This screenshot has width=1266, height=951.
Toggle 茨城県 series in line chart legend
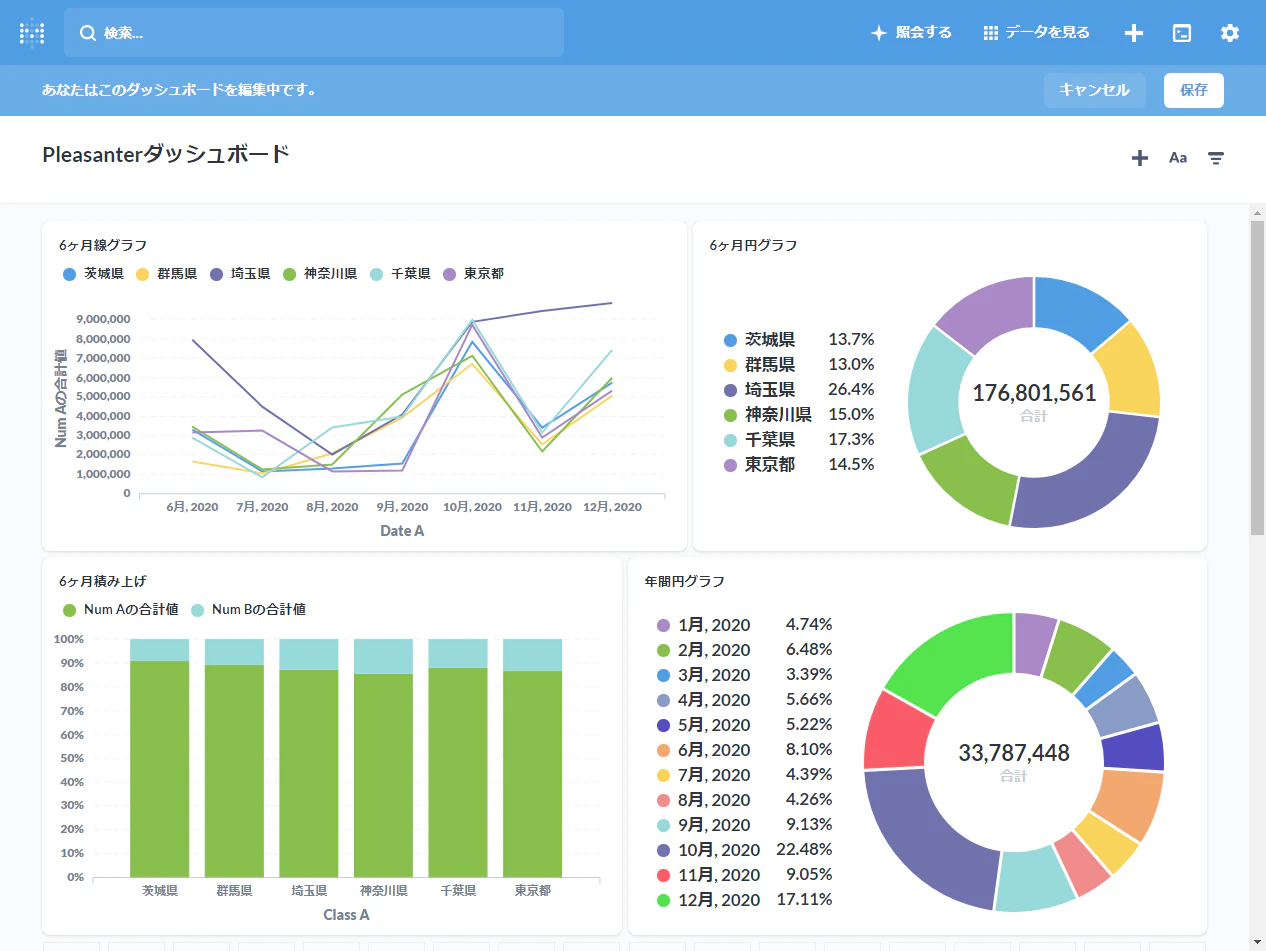point(93,274)
